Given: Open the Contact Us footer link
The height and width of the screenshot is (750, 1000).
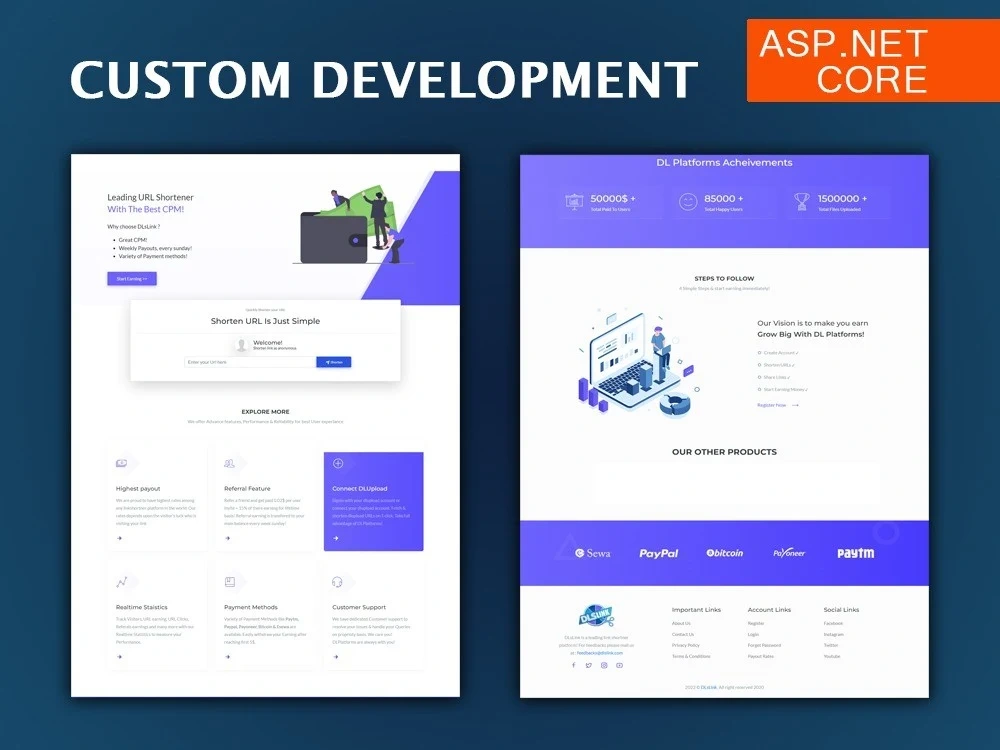Looking at the screenshot, I should pos(683,634).
